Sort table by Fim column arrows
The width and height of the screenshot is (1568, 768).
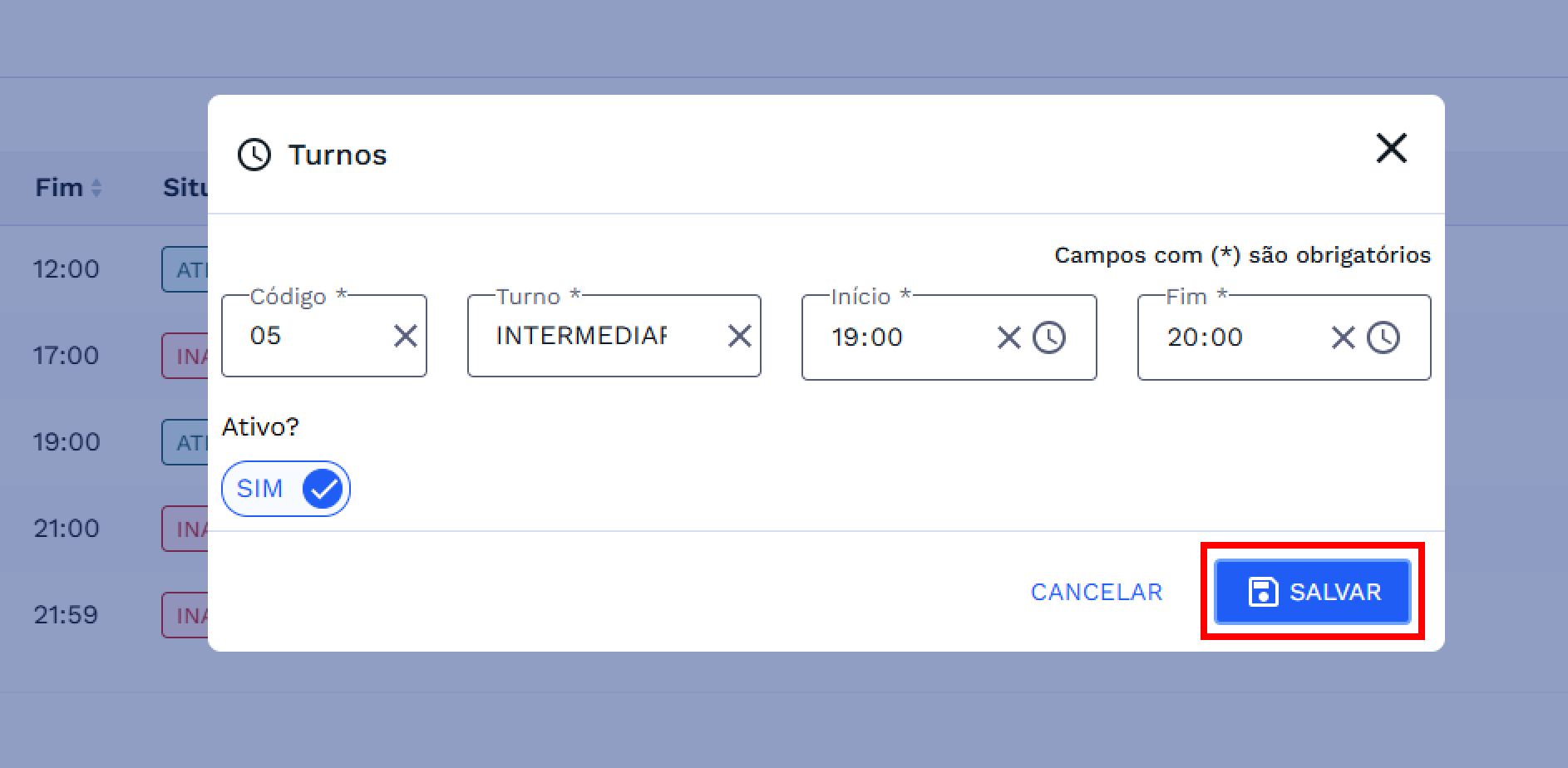coord(96,189)
